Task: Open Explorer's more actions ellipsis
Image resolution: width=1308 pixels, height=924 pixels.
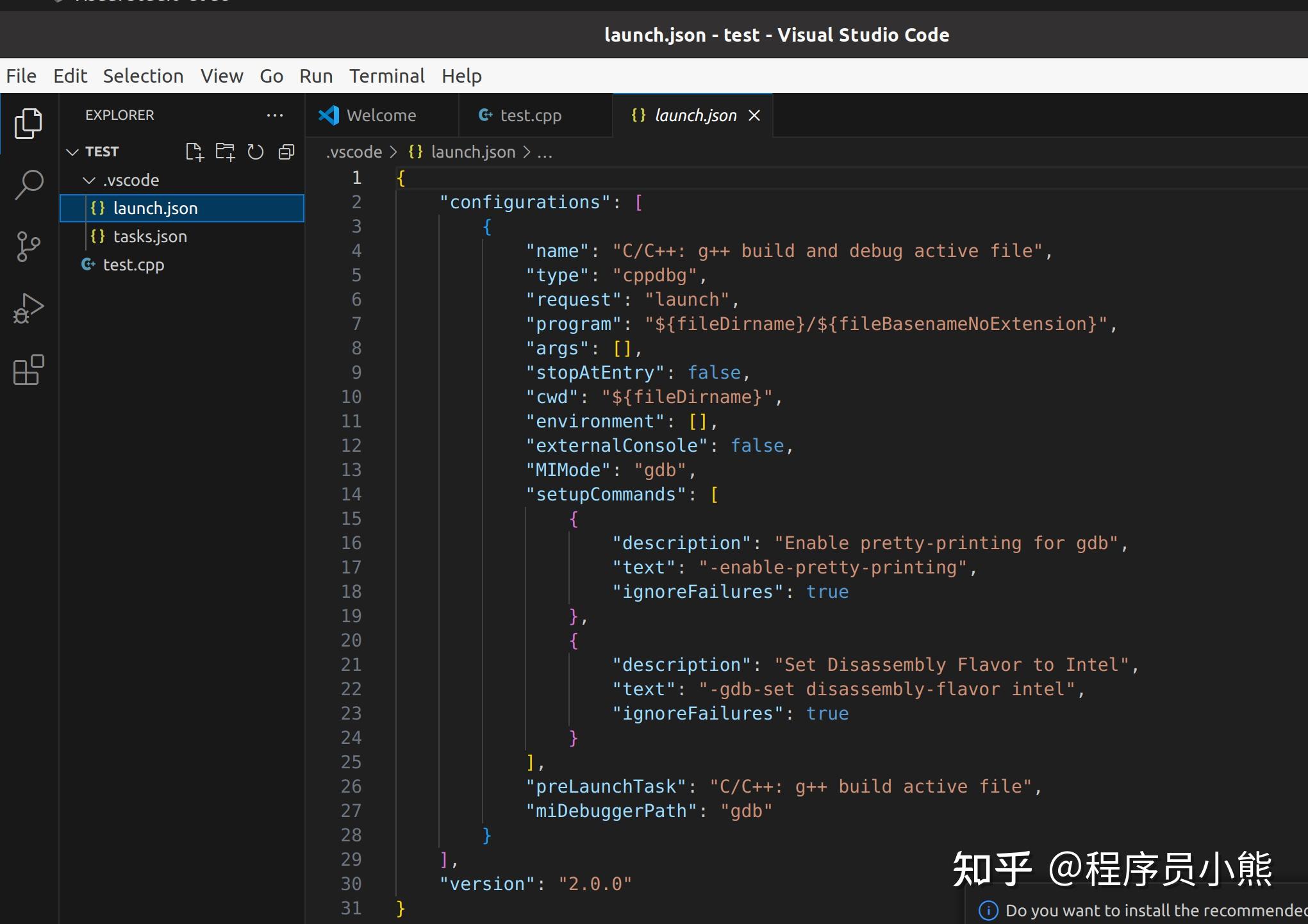Action: click(275, 115)
